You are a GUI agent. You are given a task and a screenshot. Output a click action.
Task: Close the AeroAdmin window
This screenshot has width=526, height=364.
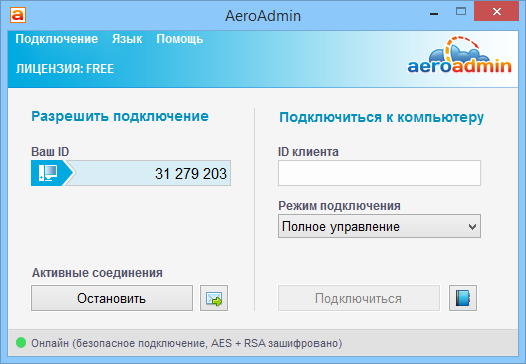pos(497,12)
